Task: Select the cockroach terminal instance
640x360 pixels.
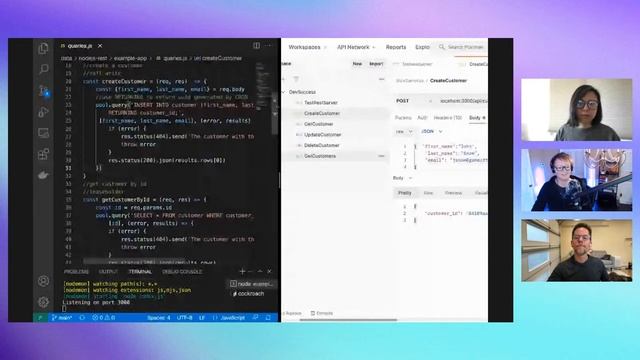Action: (249, 293)
